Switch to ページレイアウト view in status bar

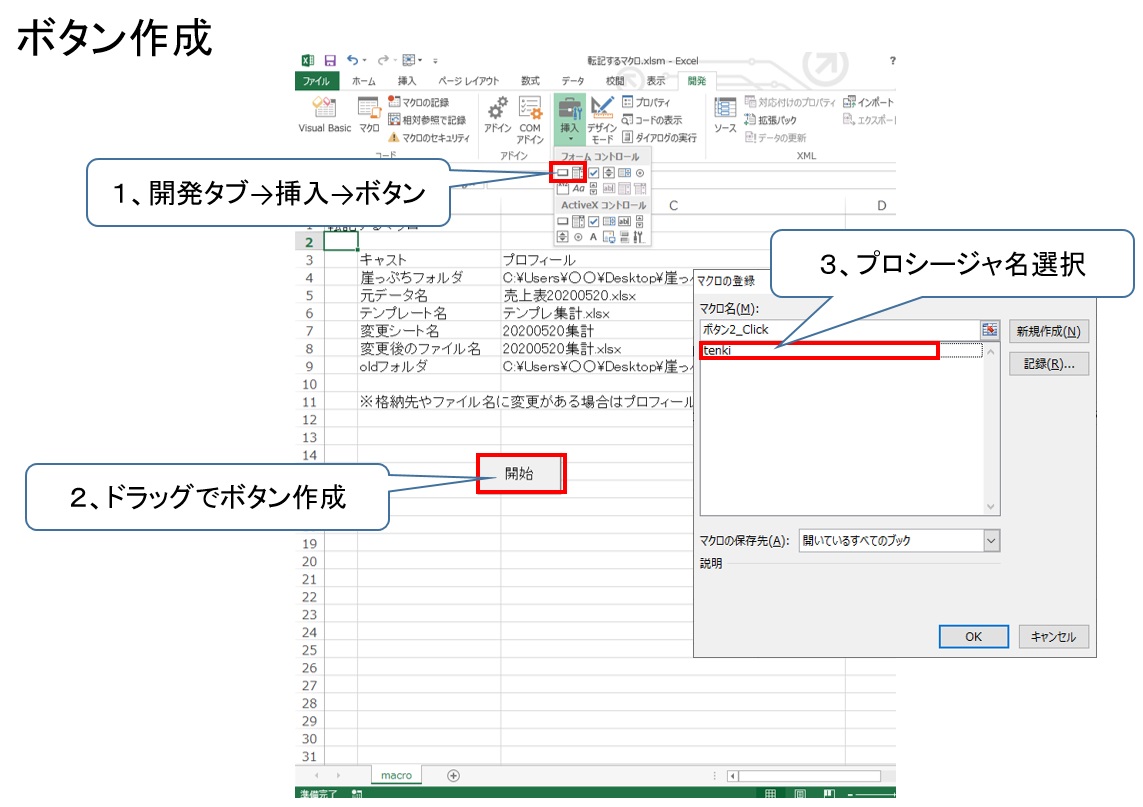798,792
